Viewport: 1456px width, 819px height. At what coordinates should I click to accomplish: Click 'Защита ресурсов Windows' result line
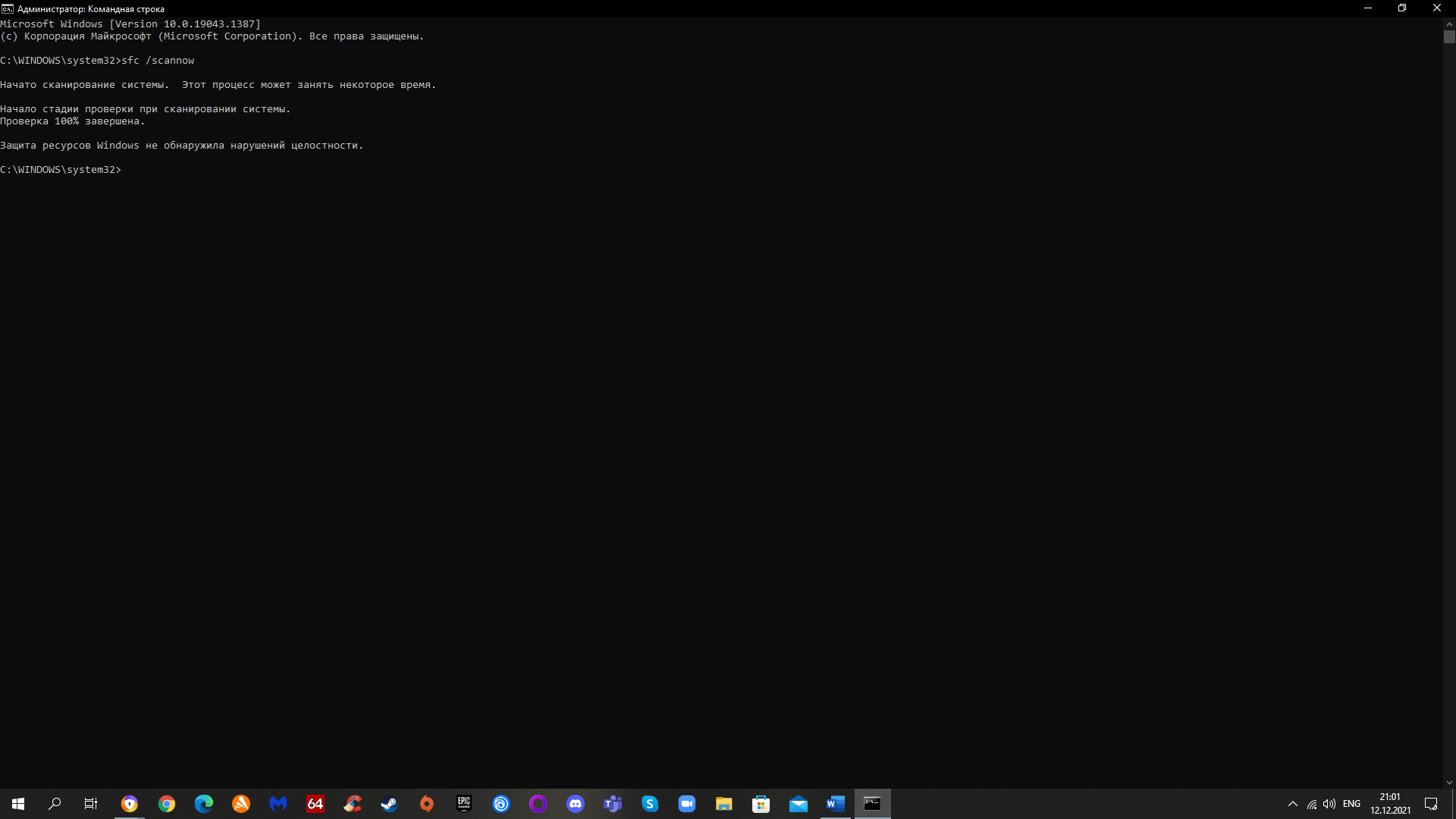[181, 146]
